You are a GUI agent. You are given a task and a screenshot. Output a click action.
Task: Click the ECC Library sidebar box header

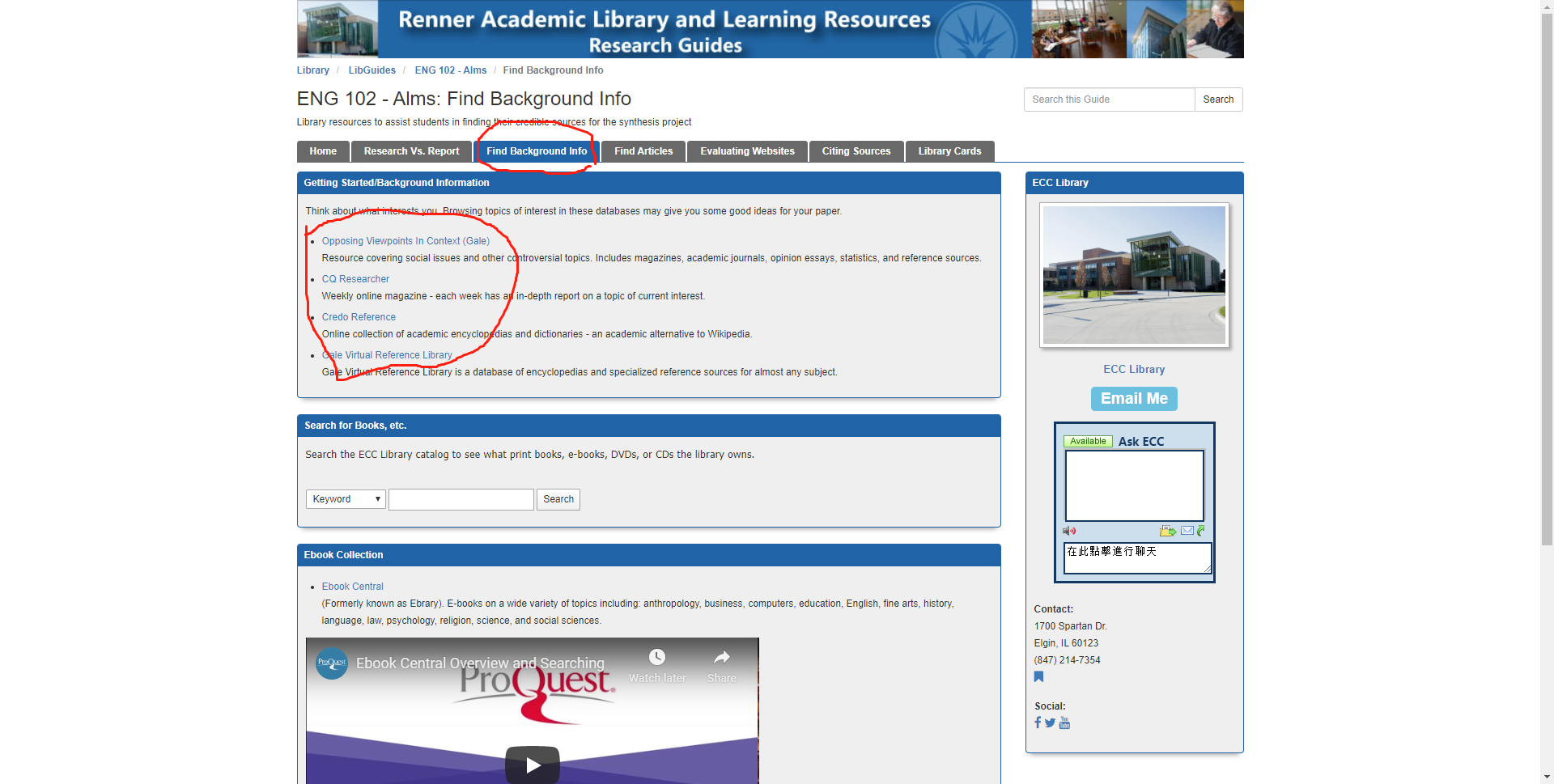pyautogui.click(x=1134, y=183)
